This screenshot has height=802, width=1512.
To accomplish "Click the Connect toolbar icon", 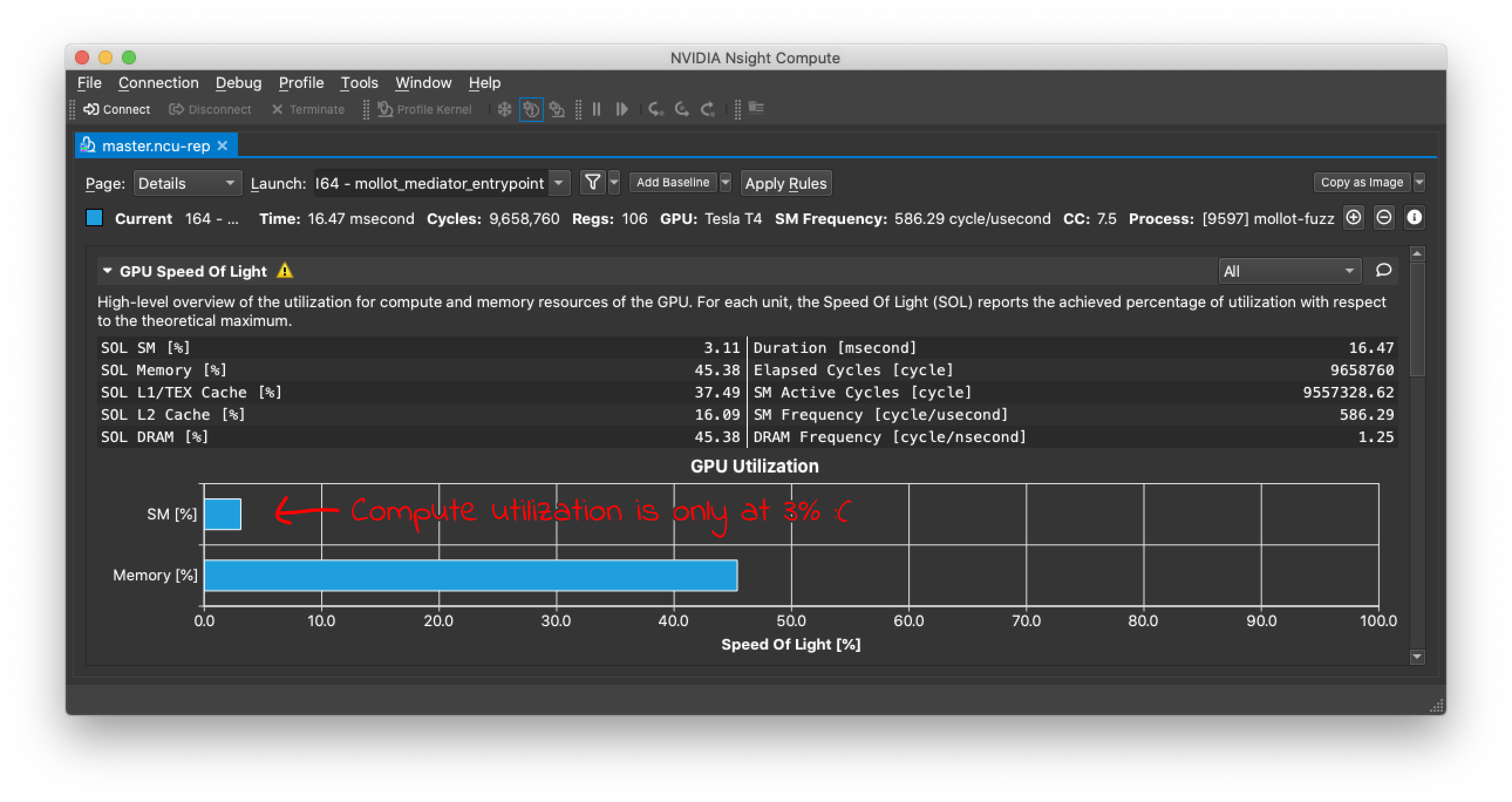I will coord(117,109).
